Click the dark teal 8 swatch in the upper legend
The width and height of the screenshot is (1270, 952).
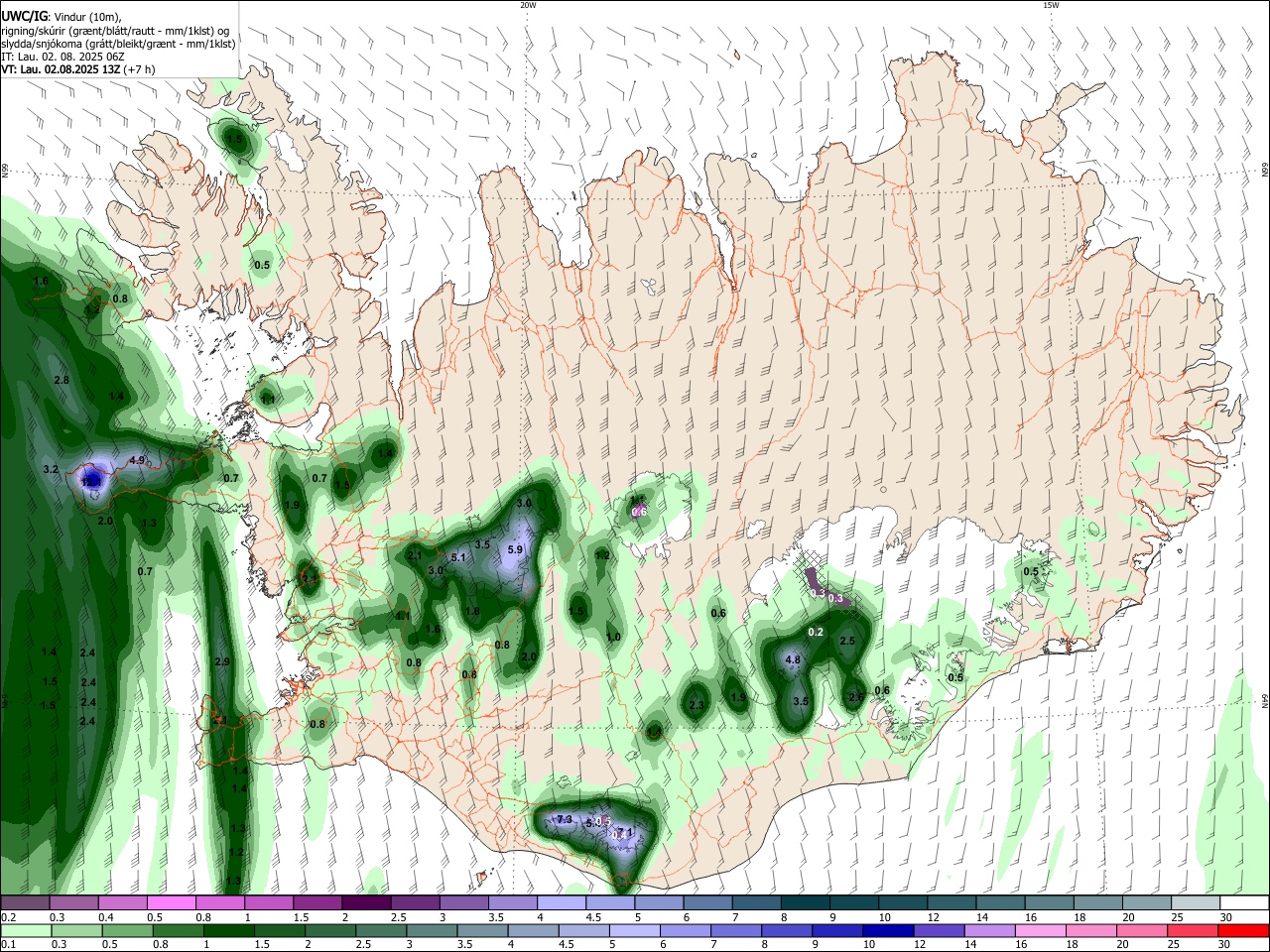click(805, 902)
